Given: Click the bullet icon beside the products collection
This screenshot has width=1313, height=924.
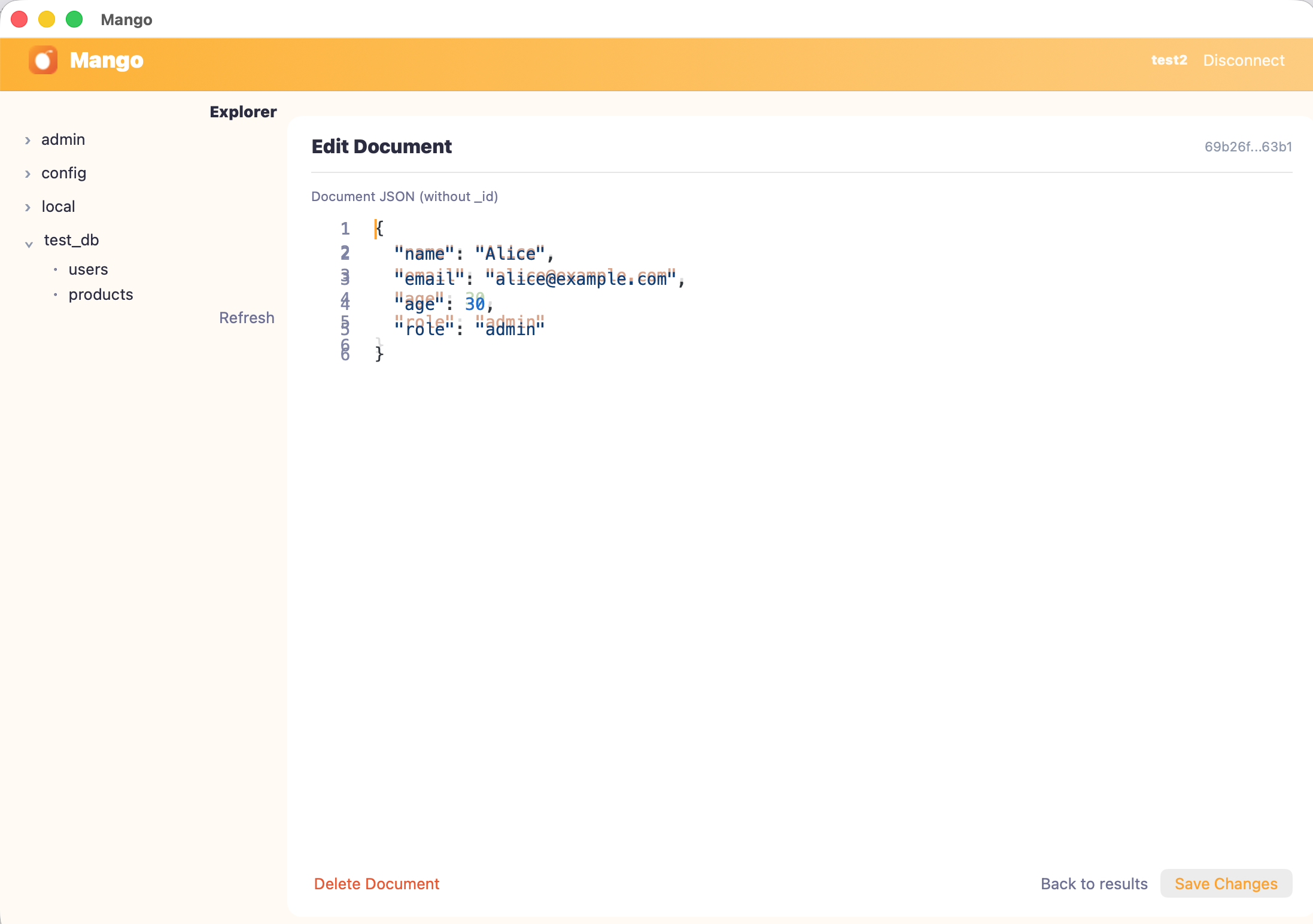Looking at the screenshot, I should point(56,294).
